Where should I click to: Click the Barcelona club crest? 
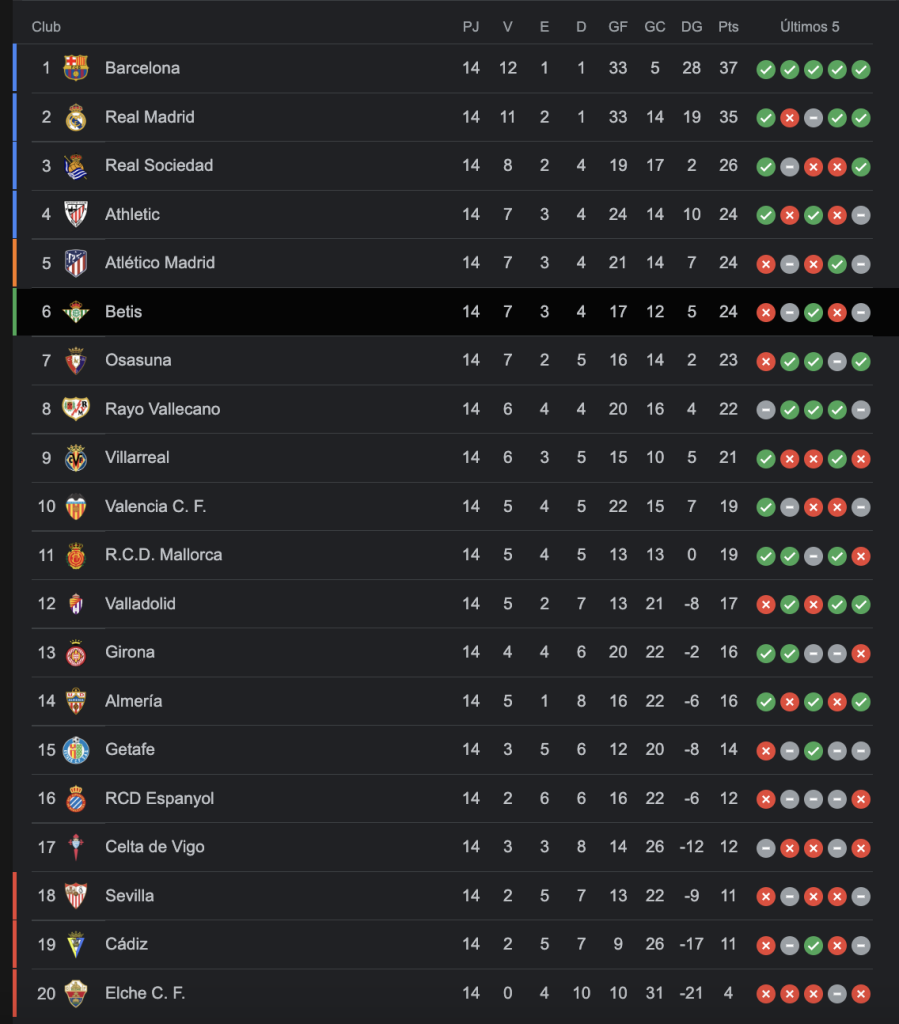tap(76, 68)
